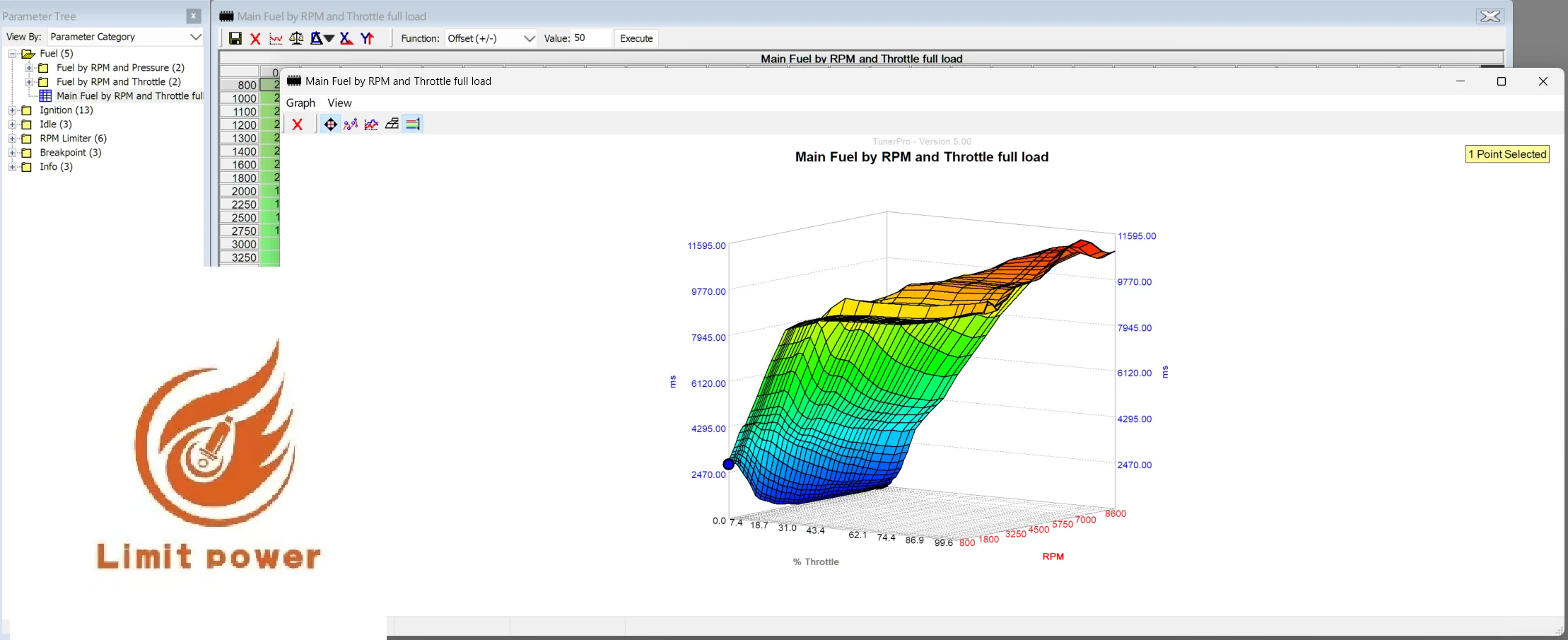Select Fuel by RPM and Pressure (2) label
This screenshot has width=1568, height=640.
point(120,68)
